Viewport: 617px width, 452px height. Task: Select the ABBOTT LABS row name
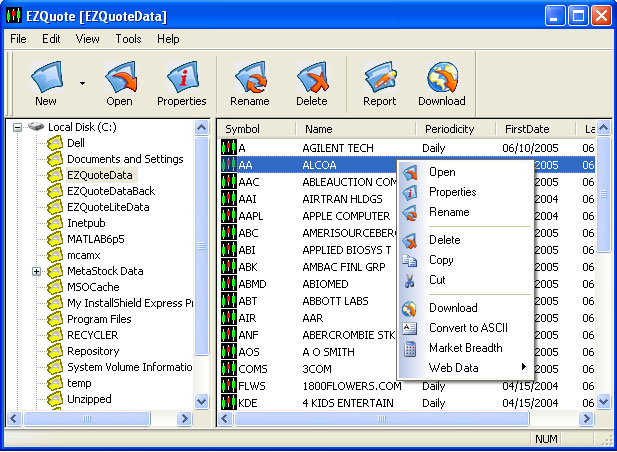(x=336, y=301)
